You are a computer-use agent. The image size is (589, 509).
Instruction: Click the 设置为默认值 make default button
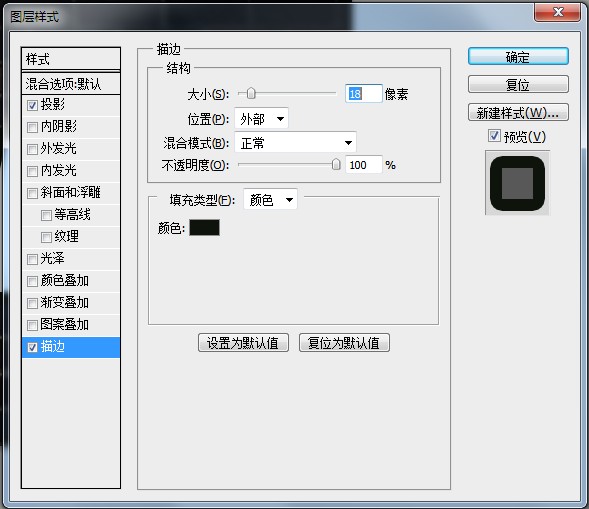click(x=243, y=343)
